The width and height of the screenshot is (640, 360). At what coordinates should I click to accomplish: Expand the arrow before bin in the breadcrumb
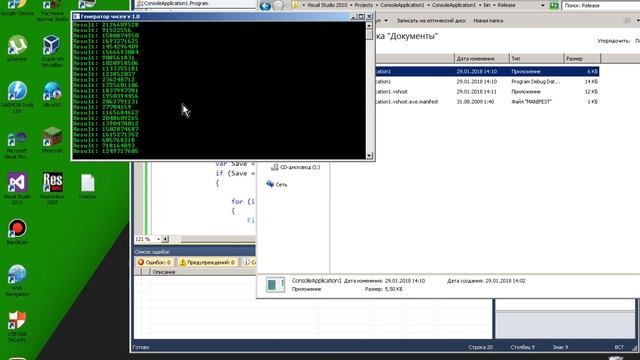pyautogui.click(x=480, y=5)
